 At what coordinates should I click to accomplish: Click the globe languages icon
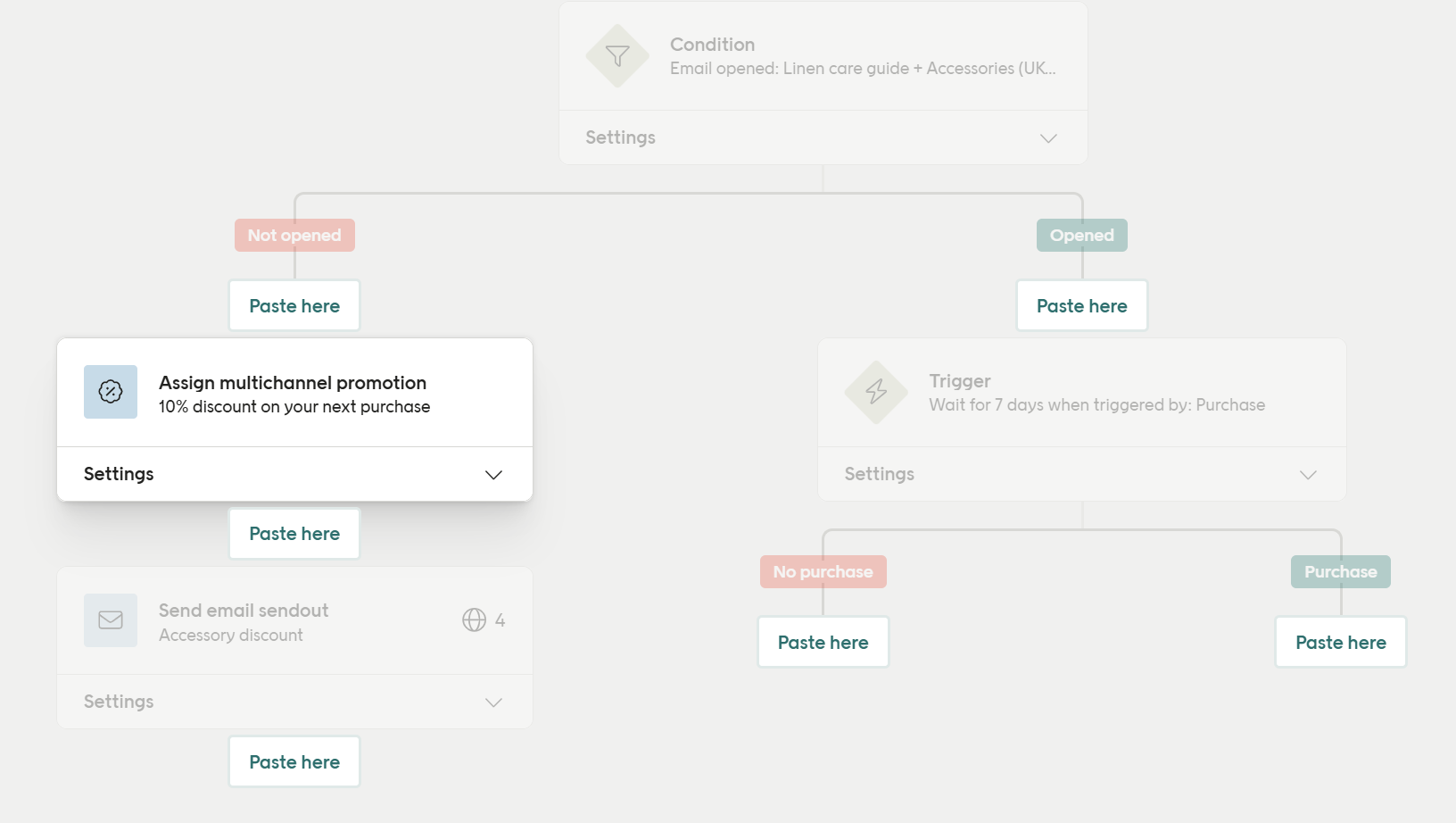pyautogui.click(x=474, y=620)
